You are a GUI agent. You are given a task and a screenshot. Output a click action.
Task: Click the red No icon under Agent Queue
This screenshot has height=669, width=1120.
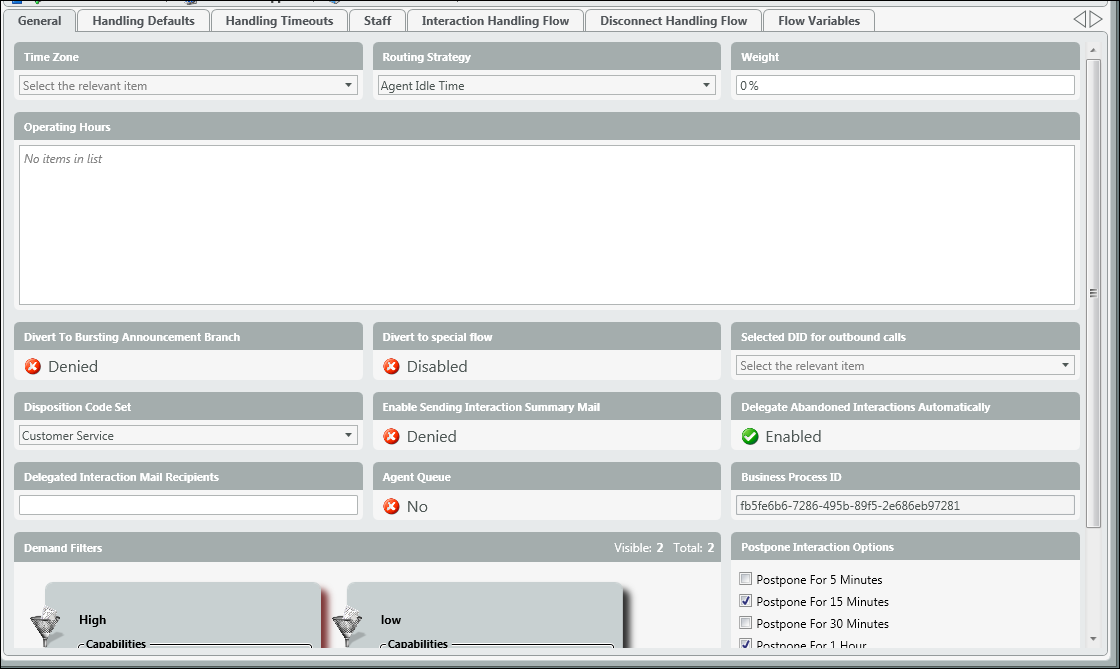(x=391, y=507)
